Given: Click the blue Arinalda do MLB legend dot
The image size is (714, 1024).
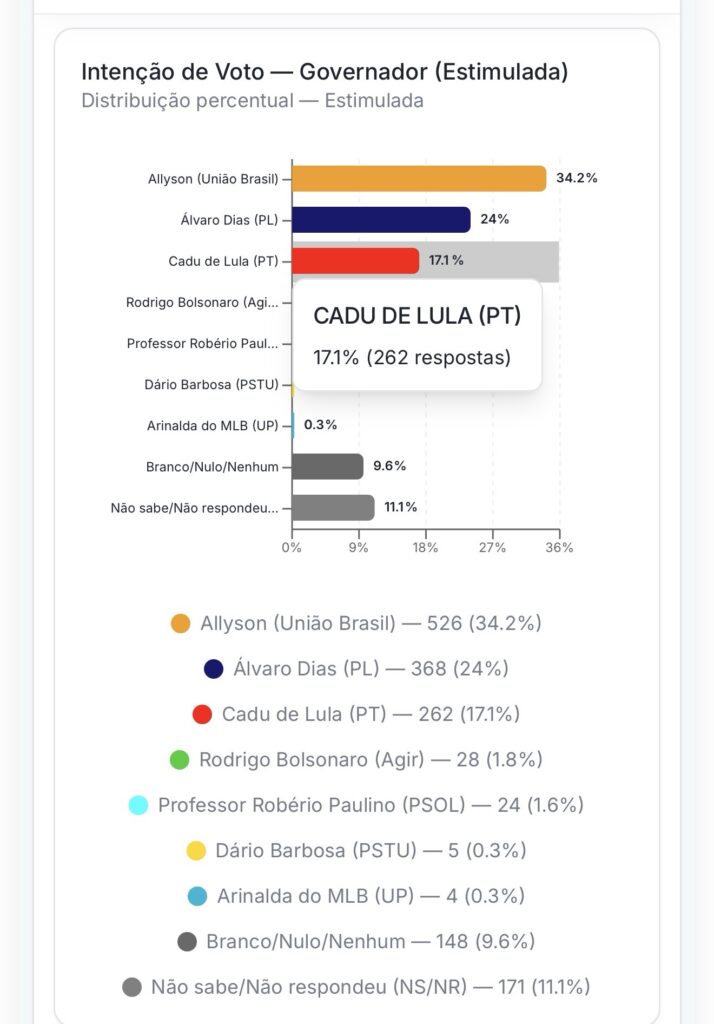Looking at the screenshot, I should [x=197, y=896].
